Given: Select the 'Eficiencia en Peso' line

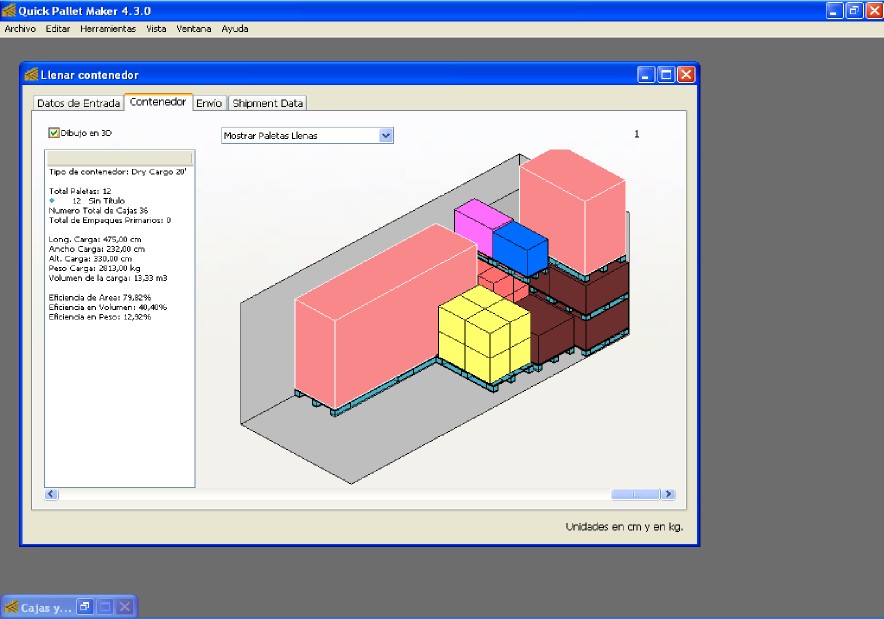Looking at the screenshot, I should coord(100,317).
